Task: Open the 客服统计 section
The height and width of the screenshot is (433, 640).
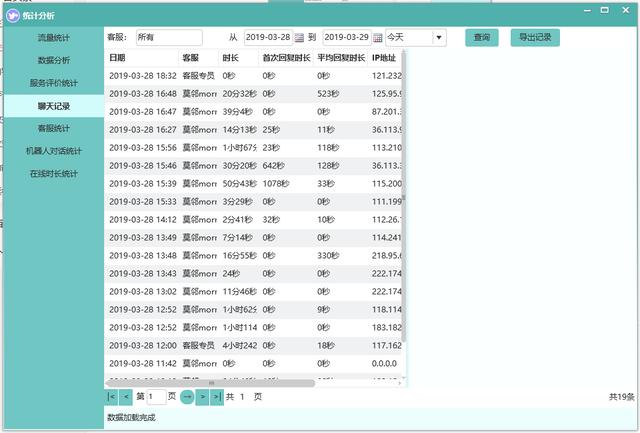Action: click(x=53, y=129)
